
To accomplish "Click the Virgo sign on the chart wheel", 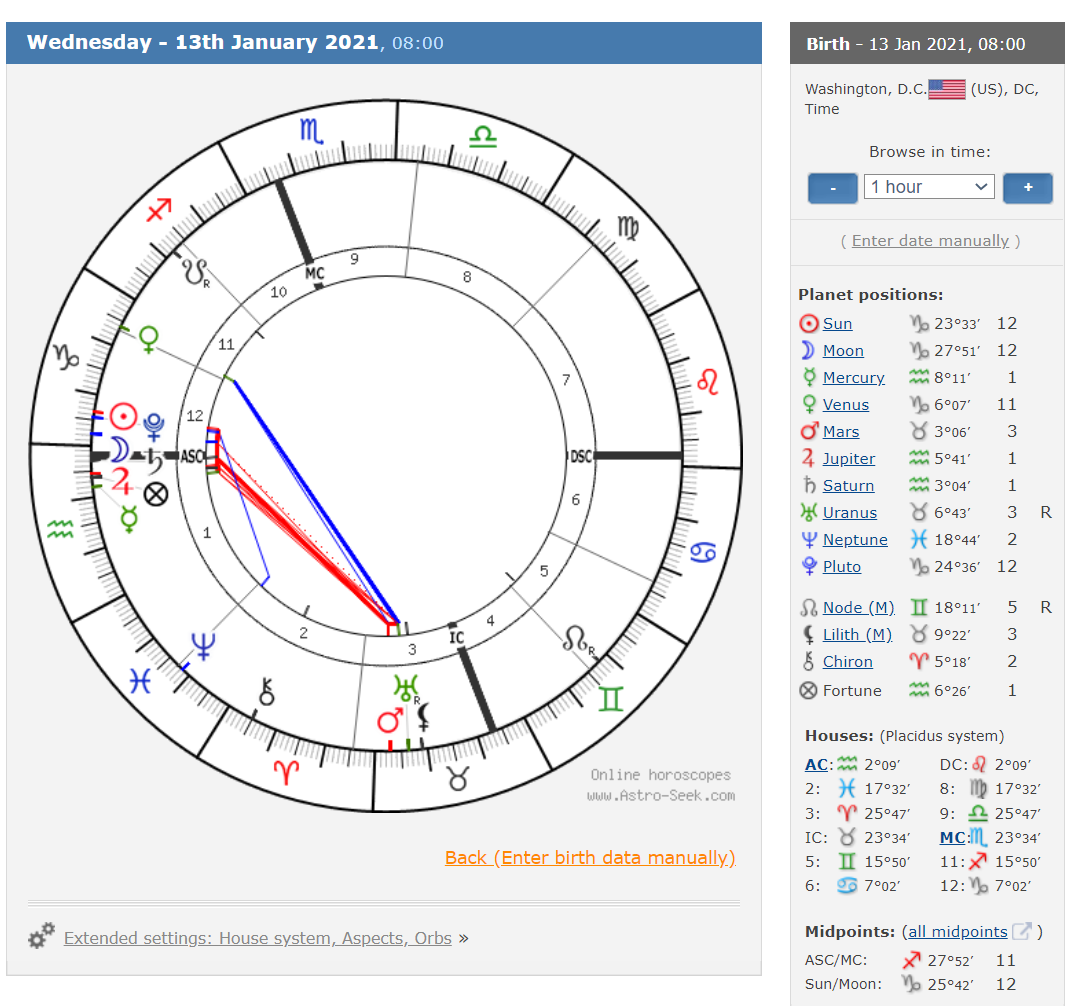I will [627, 227].
